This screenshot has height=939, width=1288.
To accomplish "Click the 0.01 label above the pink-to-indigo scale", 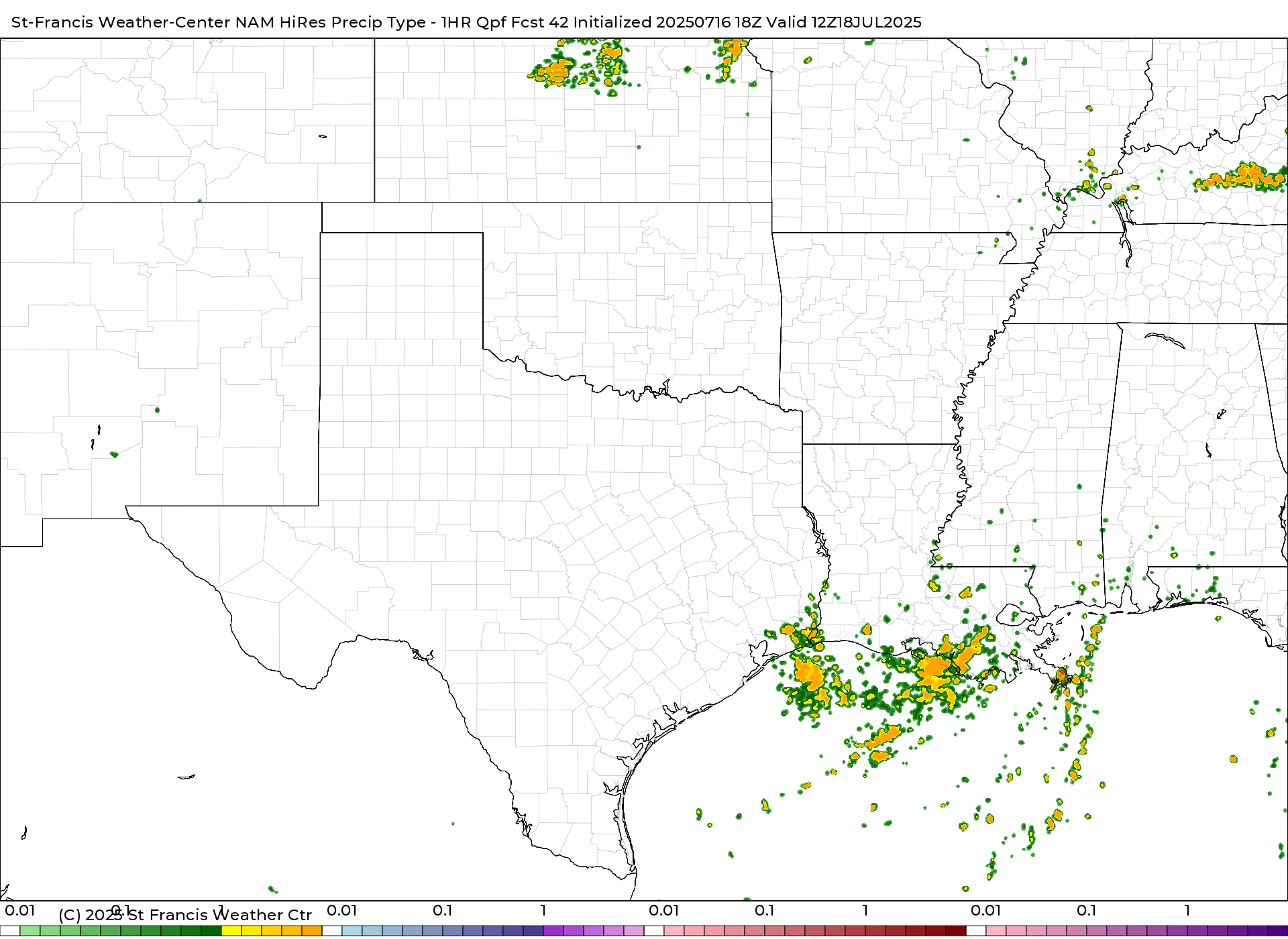I will tap(986, 910).
